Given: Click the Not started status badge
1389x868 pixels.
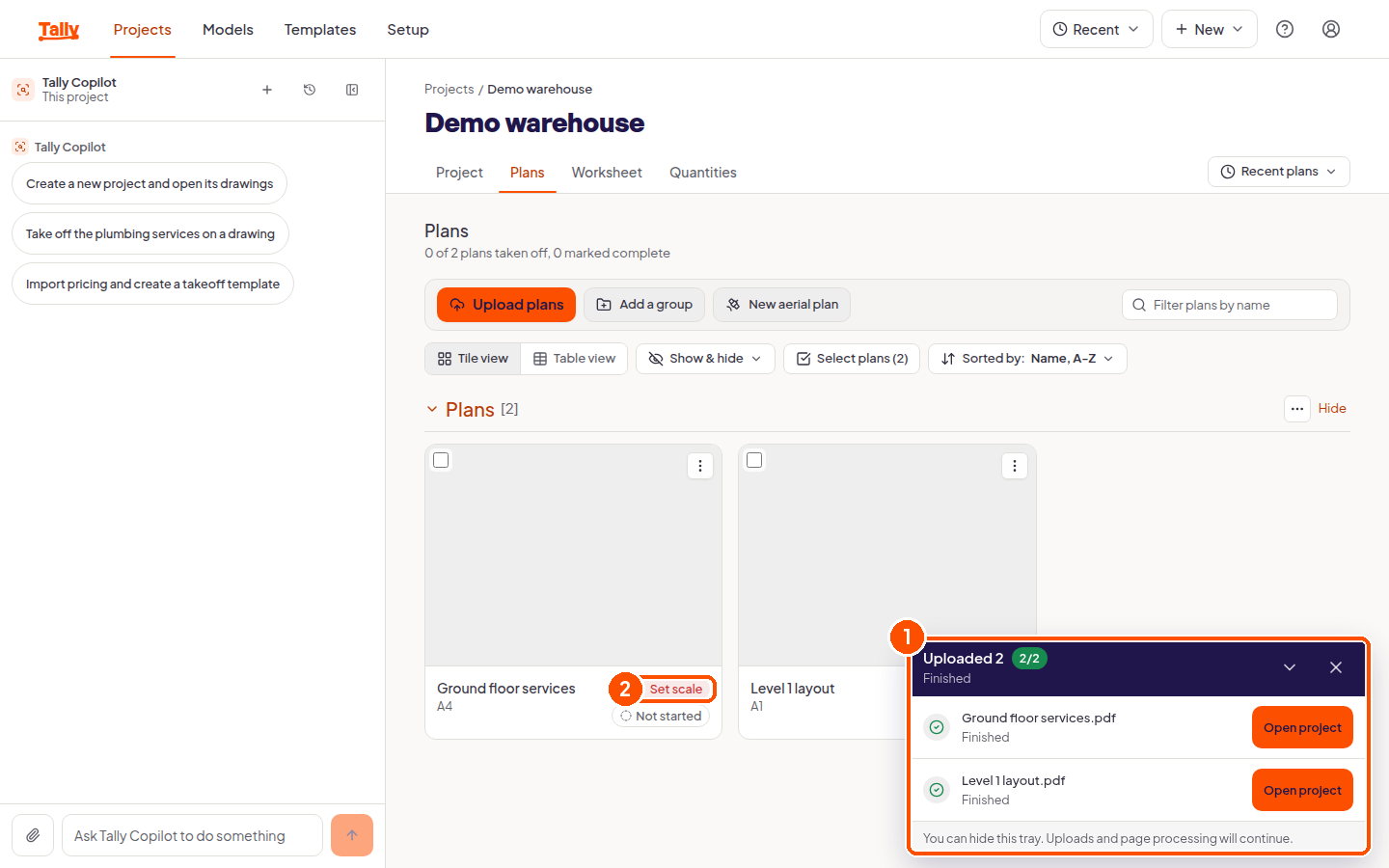Looking at the screenshot, I should [x=661, y=717].
